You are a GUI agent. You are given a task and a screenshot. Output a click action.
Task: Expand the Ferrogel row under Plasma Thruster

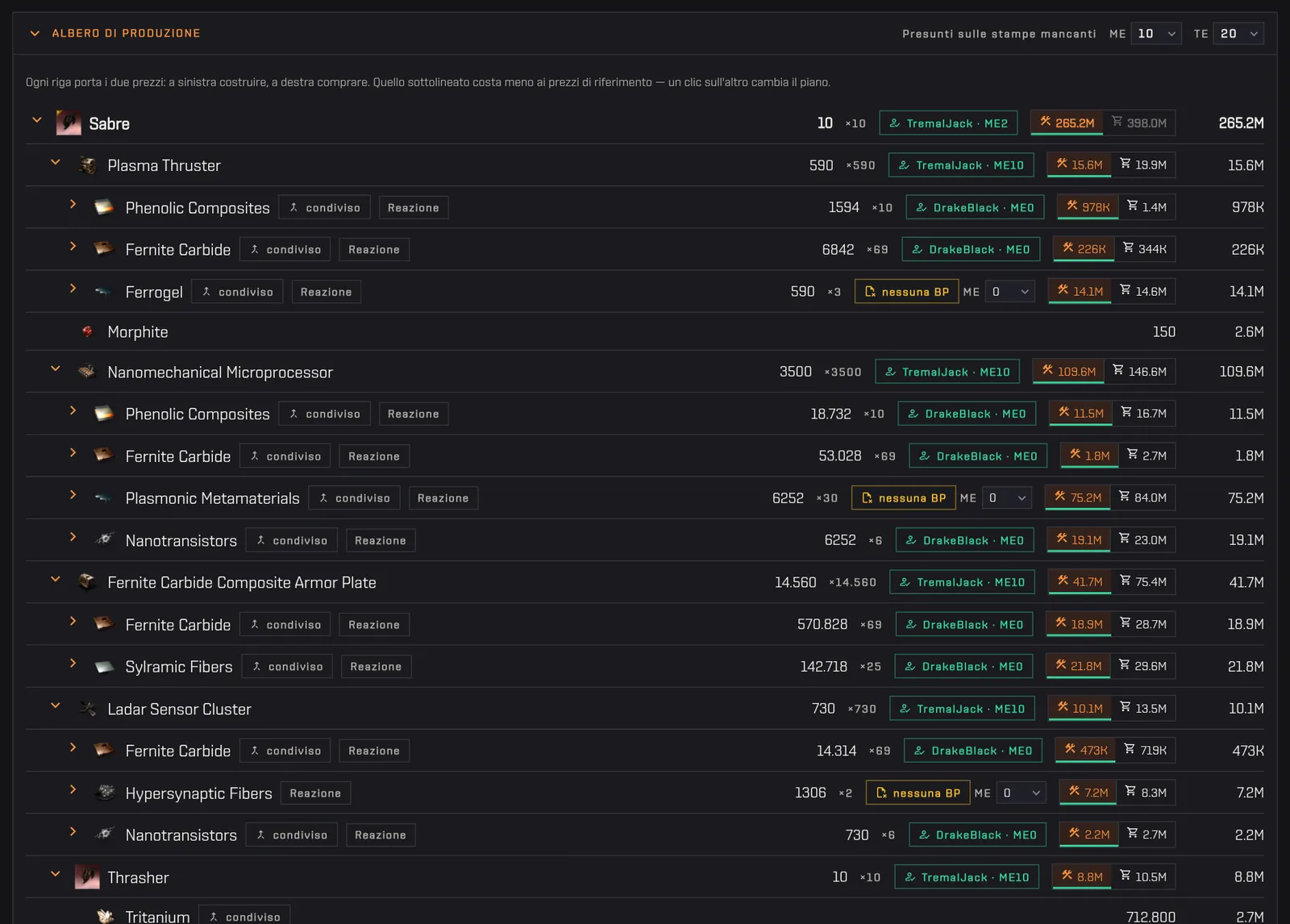point(73,289)
